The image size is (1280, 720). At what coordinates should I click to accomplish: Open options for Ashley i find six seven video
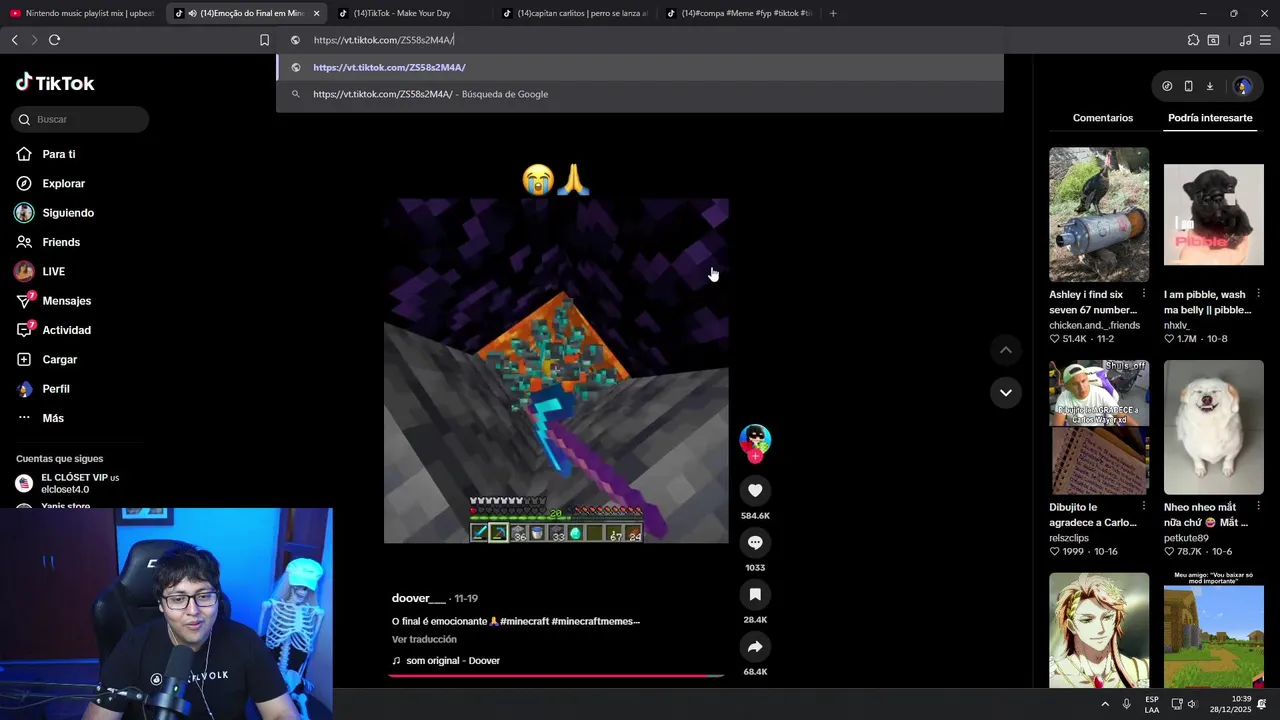[x=1144, y=294]
